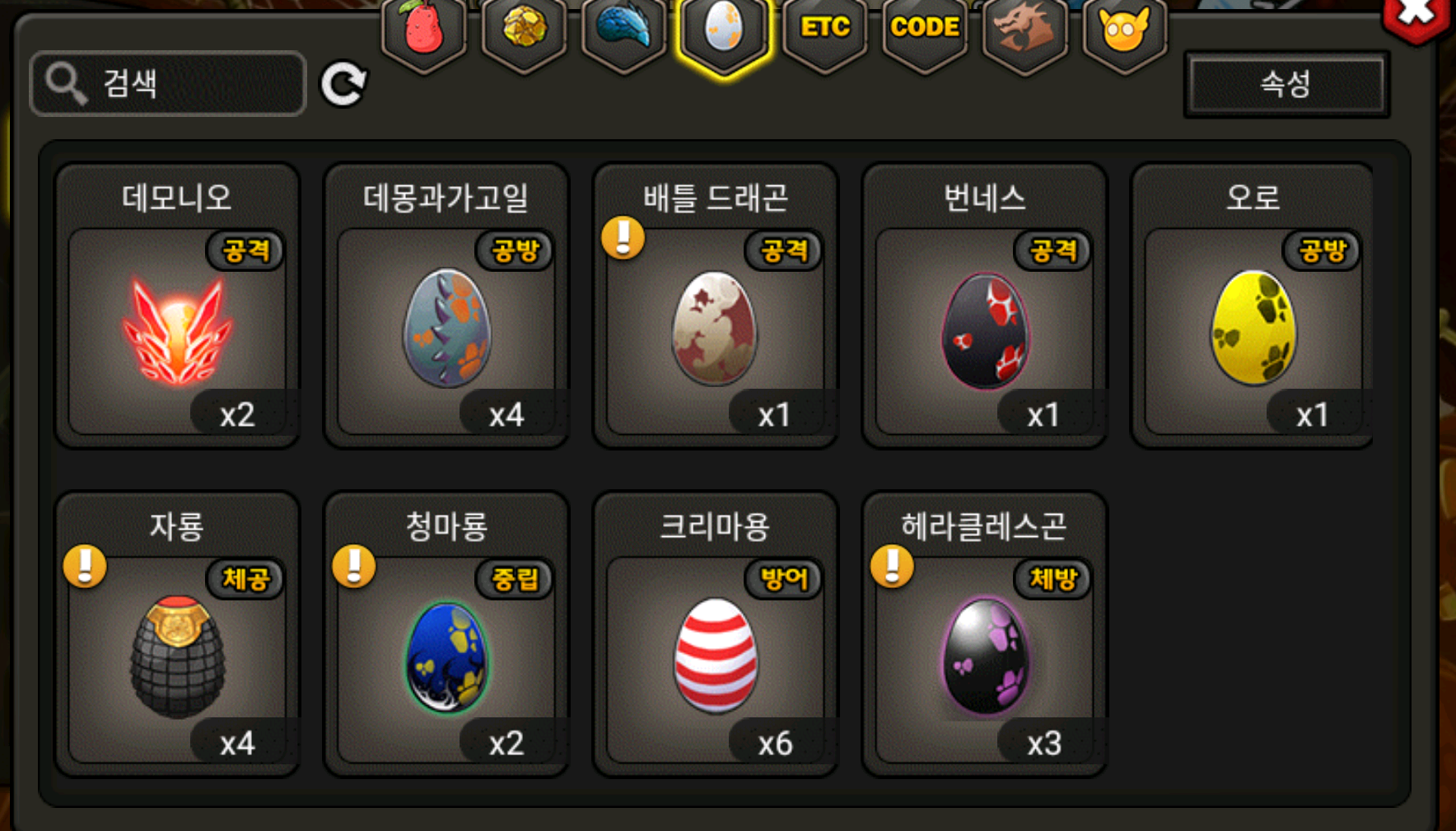This screenshot has height=831, width=1456.
Task: Click the 검색 search field
Action: [168, 83]
